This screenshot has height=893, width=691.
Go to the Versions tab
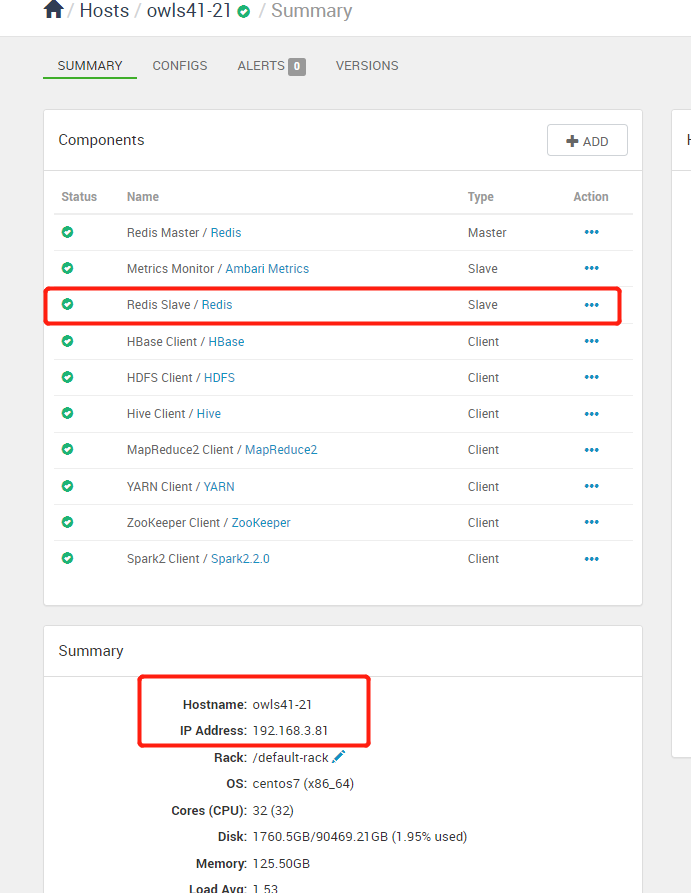[x=367, y=66]
